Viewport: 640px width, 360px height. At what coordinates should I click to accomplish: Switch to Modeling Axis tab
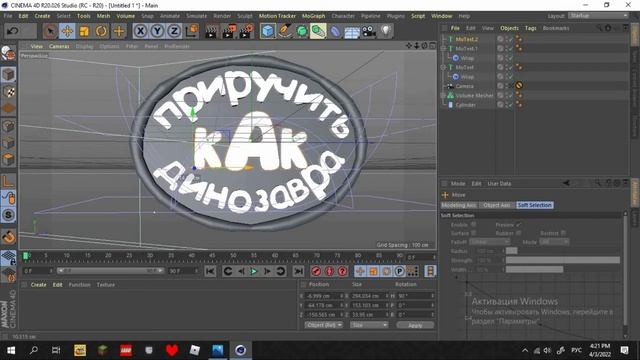coord(459,205)
